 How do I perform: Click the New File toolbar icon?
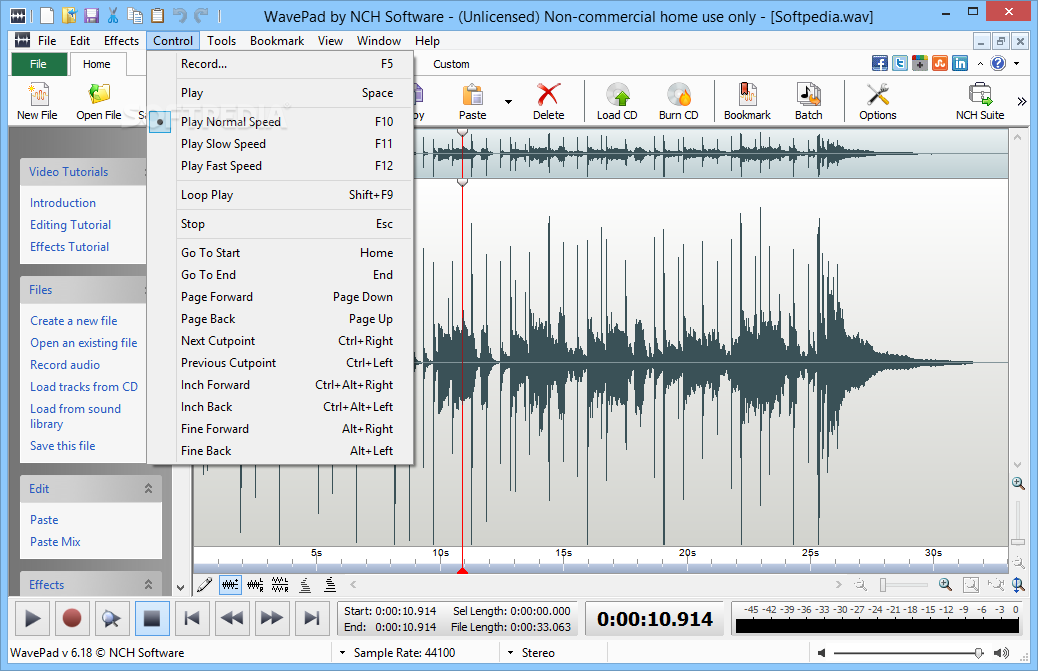click(x=38, y=101)
